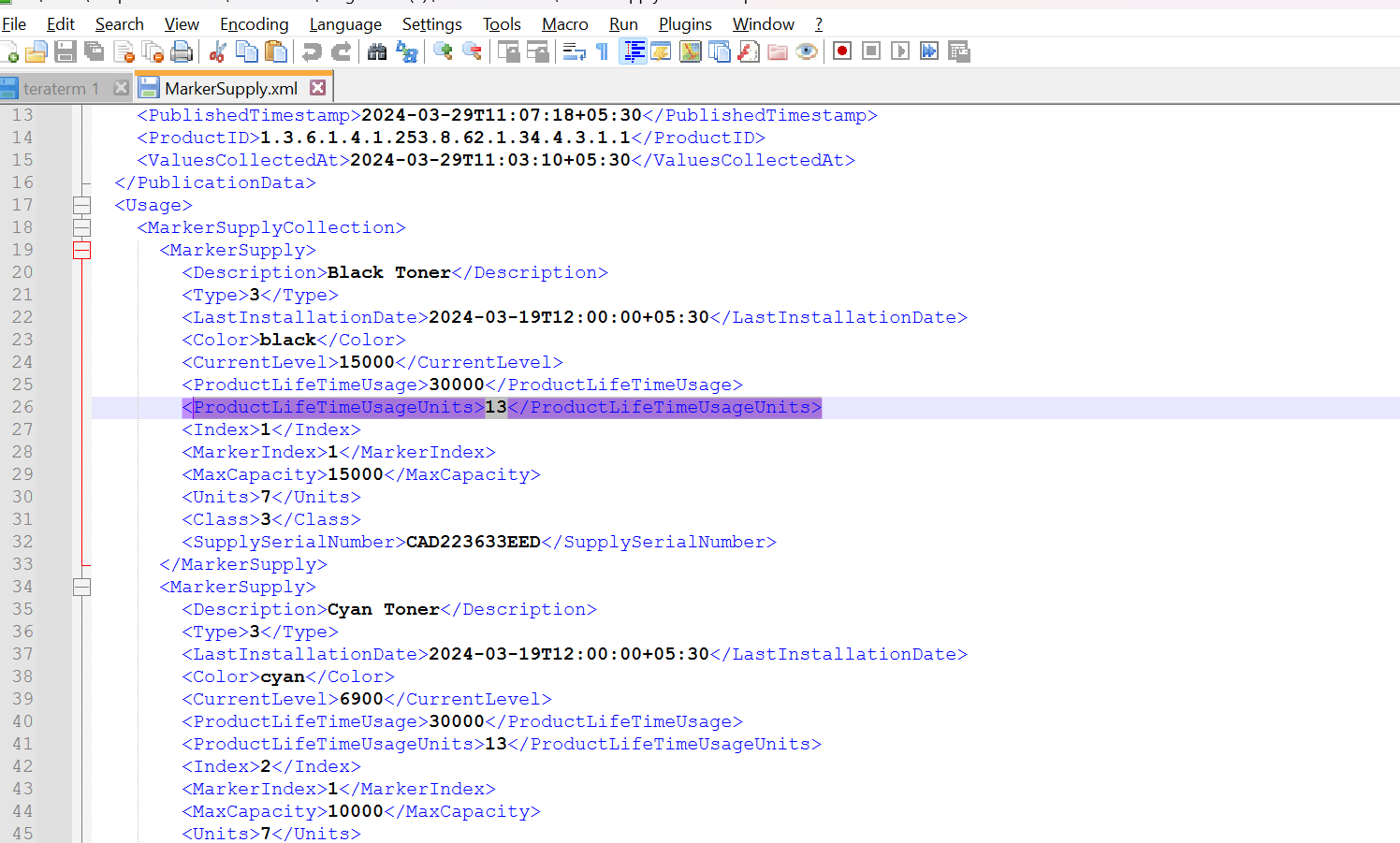
Task: Click the Cut scissors icon
Action: (x=218, y=51)
